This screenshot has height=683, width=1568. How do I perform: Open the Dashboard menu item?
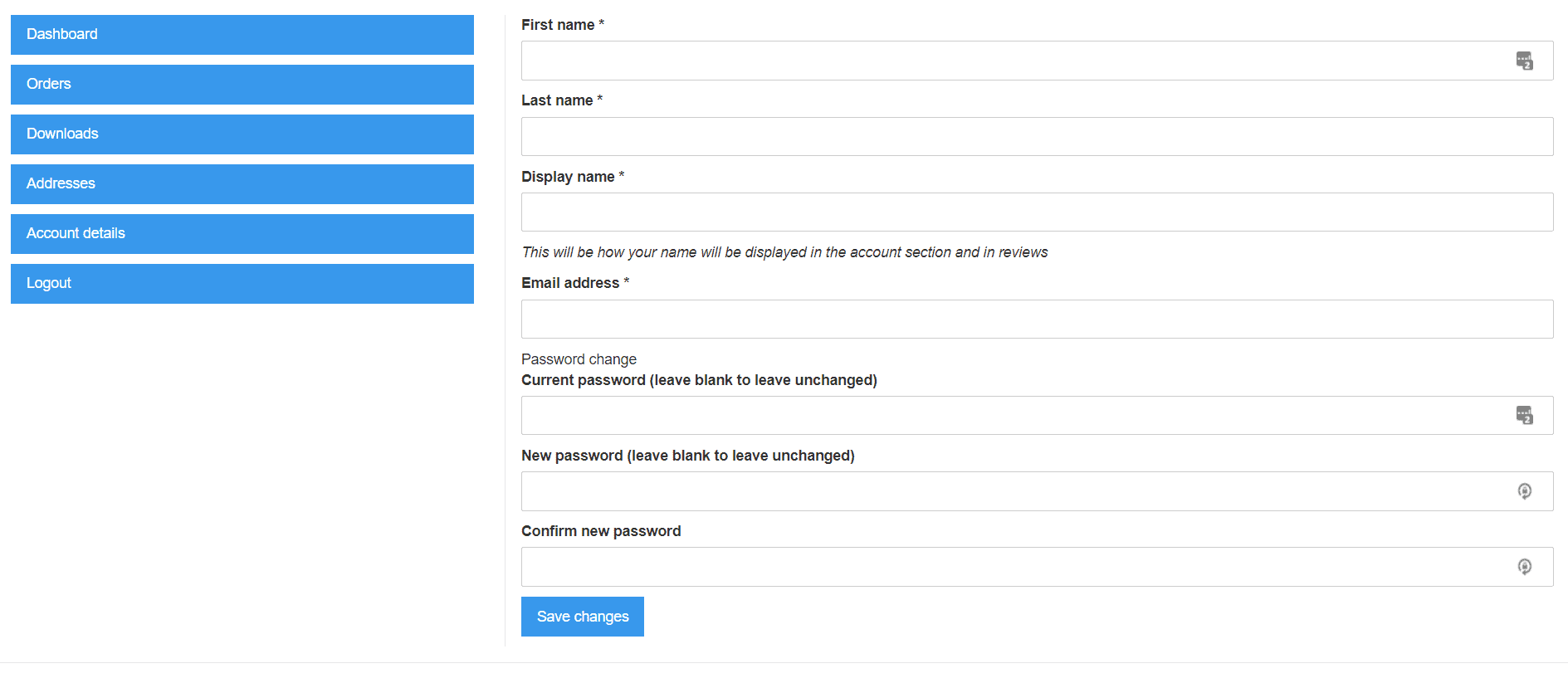242,35
